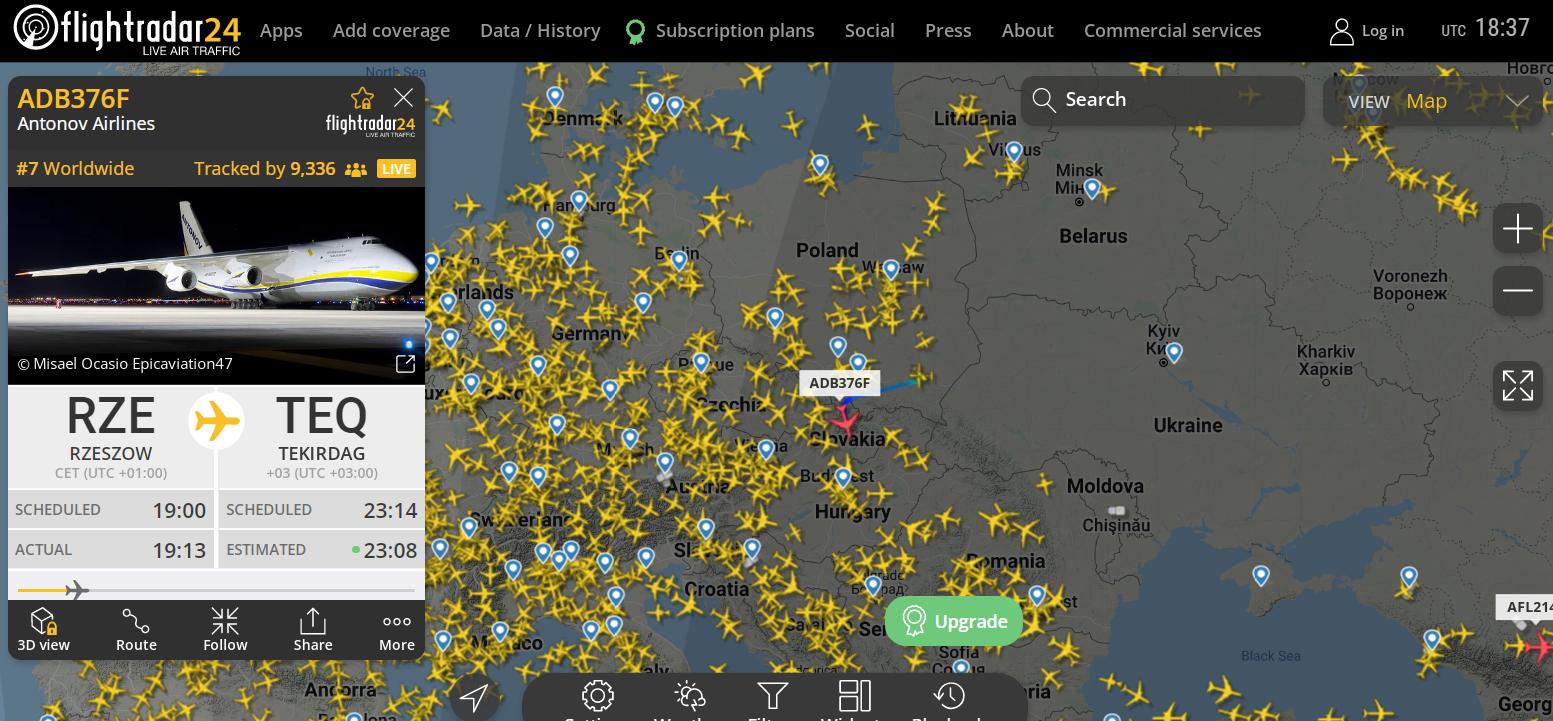Open the aircraft photo in new window

405,364
